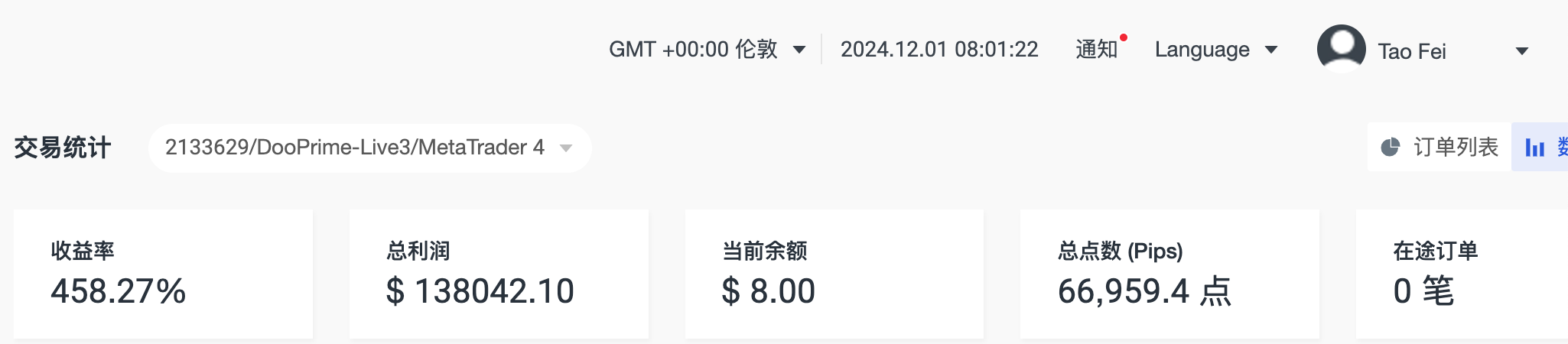Open the 2133629/DooPrime-Live3/MetaTrader 4 account selector
Screen dimensions: 1568x344
tap(369, 148)
